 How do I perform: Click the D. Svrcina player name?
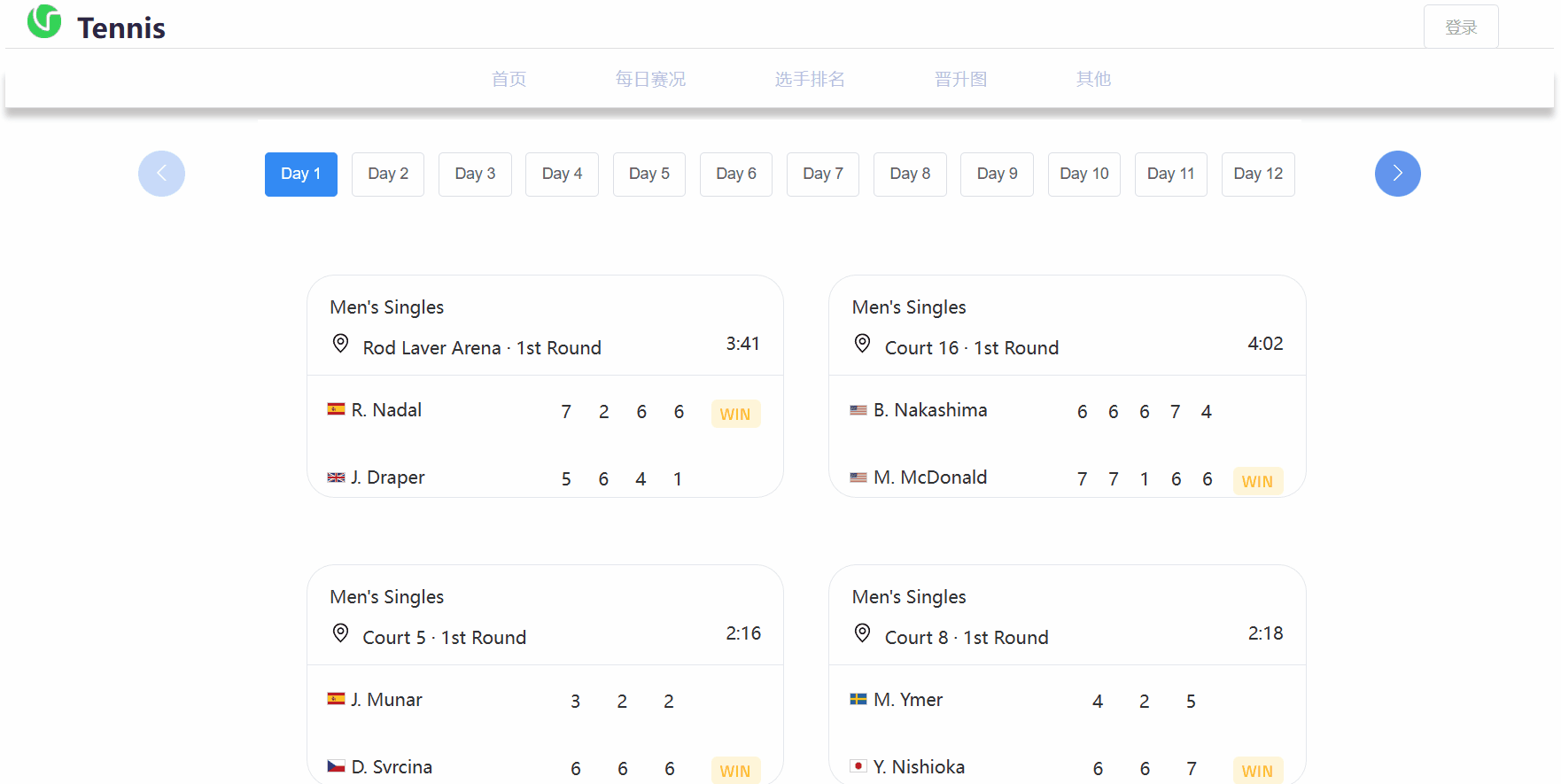[x=392, y=767]
